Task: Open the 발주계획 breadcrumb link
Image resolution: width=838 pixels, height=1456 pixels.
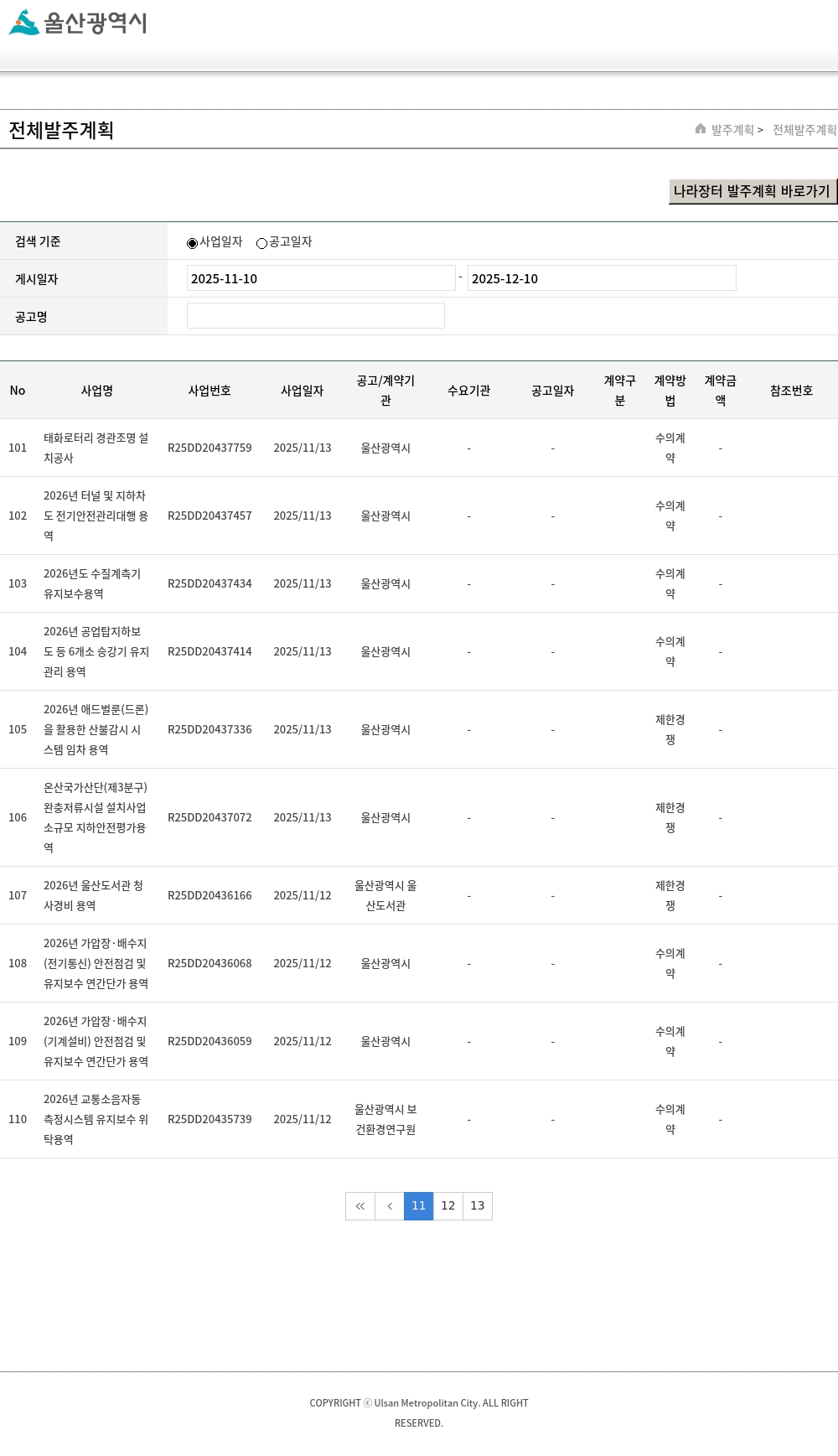Action: click(732, 130)
